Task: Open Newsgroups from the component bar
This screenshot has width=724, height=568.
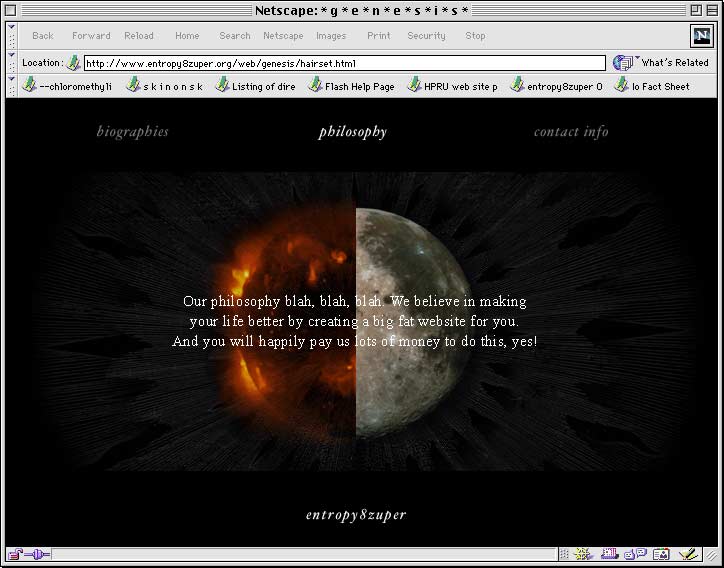Action: (635, 554)
